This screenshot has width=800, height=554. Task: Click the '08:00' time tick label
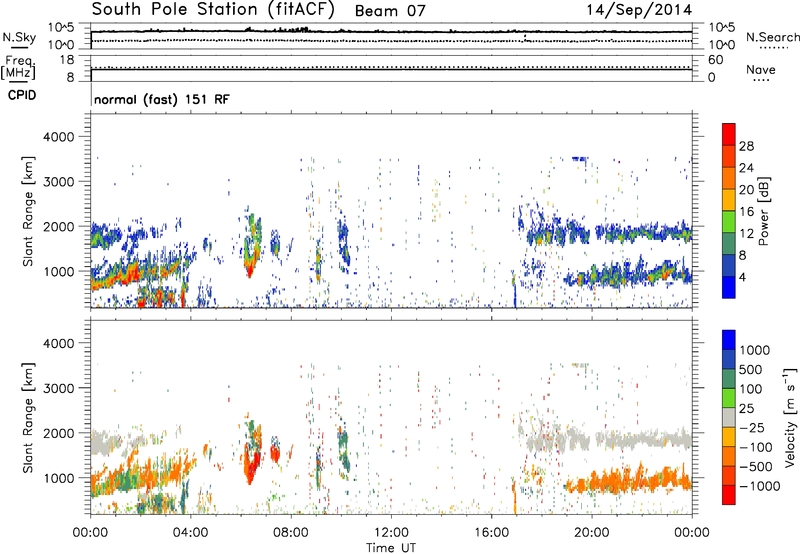click(291, 533)
